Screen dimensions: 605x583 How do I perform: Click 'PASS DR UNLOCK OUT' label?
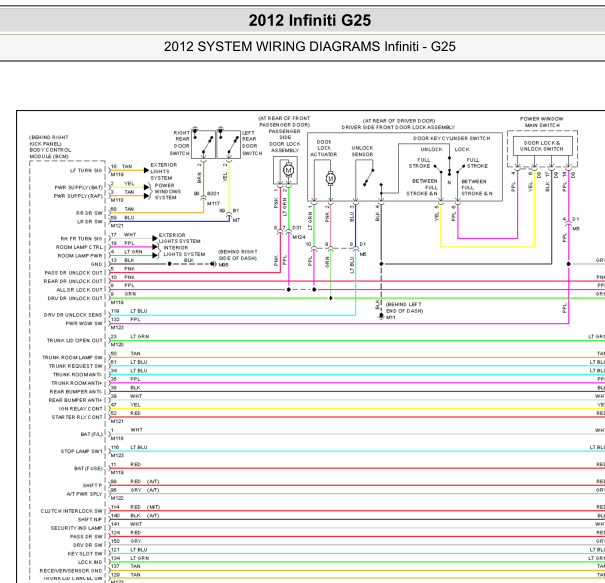pyautogui.click(x=74, y=273)
